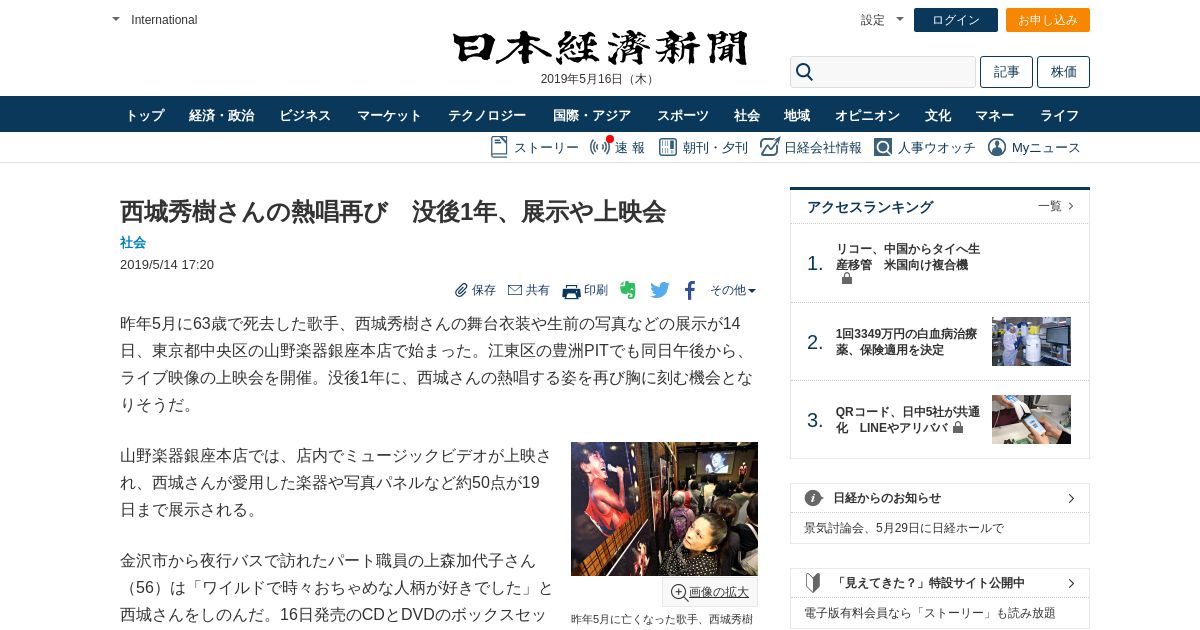The image size is (1200, 630).
Task: Click the お申し込み subscribe button
Action: tap(1048, 20)
